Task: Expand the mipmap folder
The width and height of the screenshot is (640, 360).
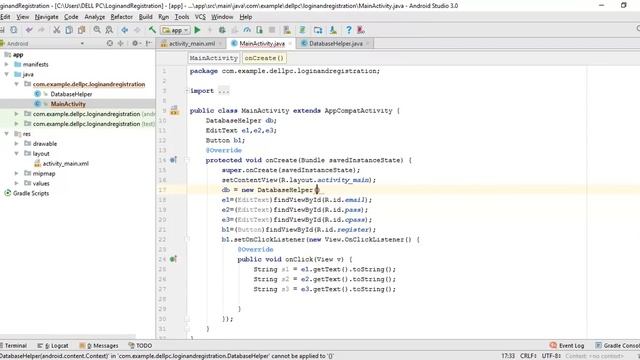Action: (x=16, y=173)
